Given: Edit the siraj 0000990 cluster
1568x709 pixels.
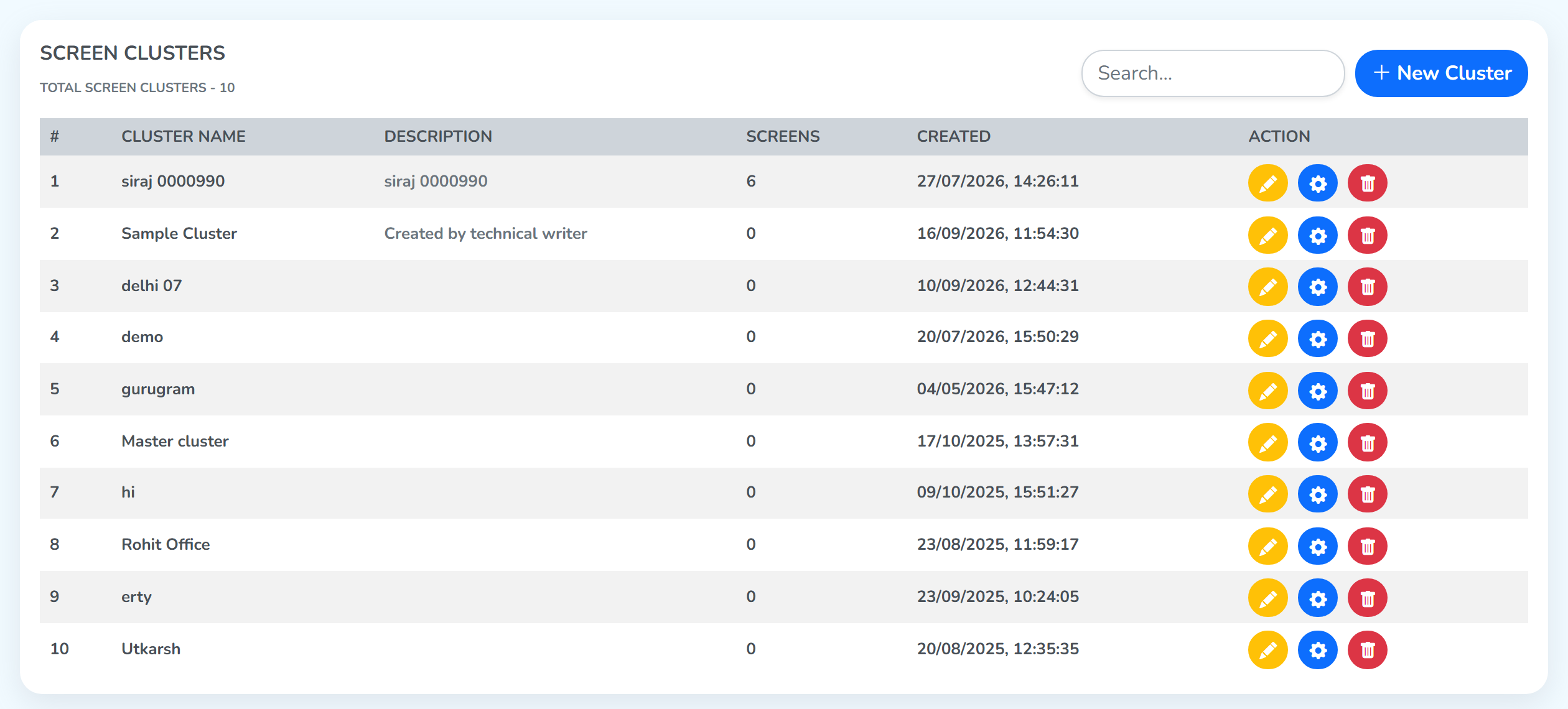Looking at the screenshot, I should pyautogui.click(x=1267, y=183).
